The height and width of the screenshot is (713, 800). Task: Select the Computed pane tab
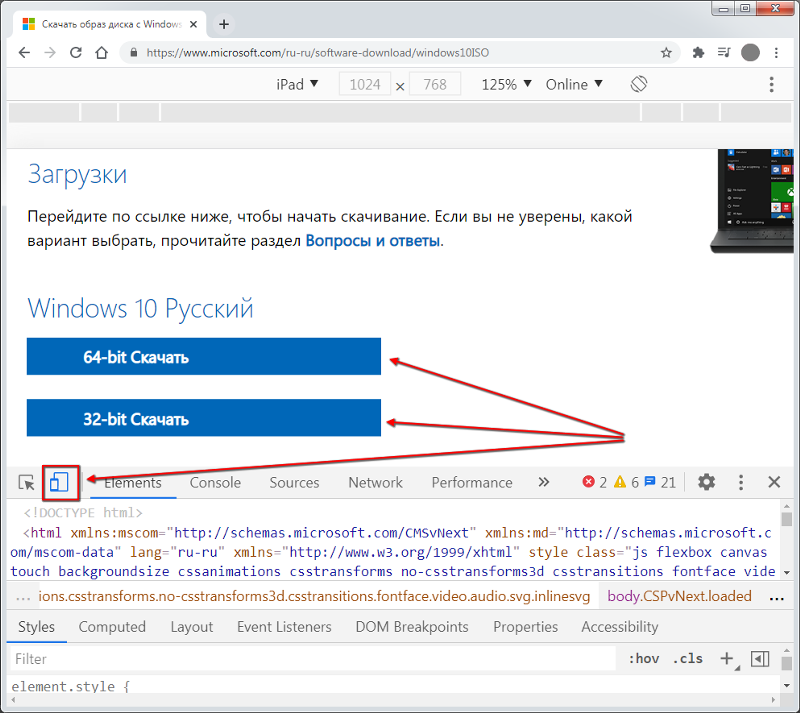pyautogui.click(x=112, y=627)
